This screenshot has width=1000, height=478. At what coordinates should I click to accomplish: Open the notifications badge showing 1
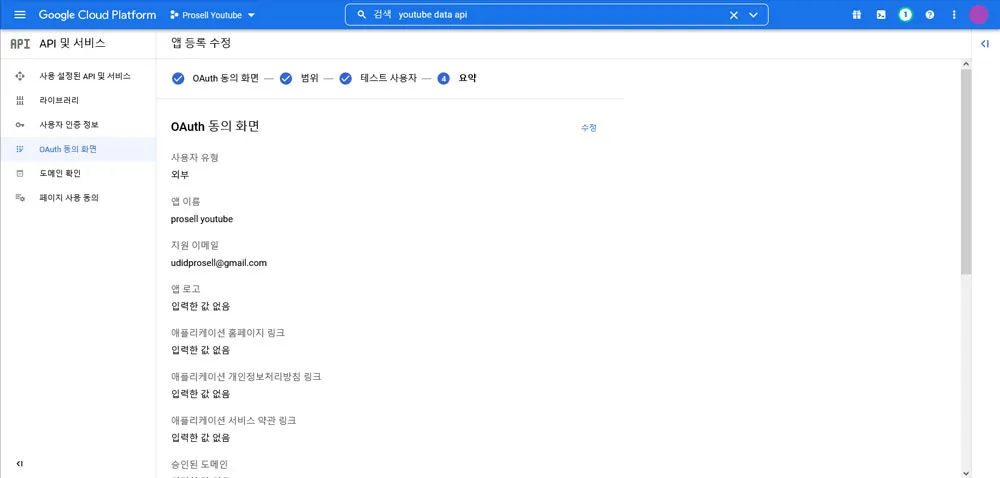tap(905, 15)
